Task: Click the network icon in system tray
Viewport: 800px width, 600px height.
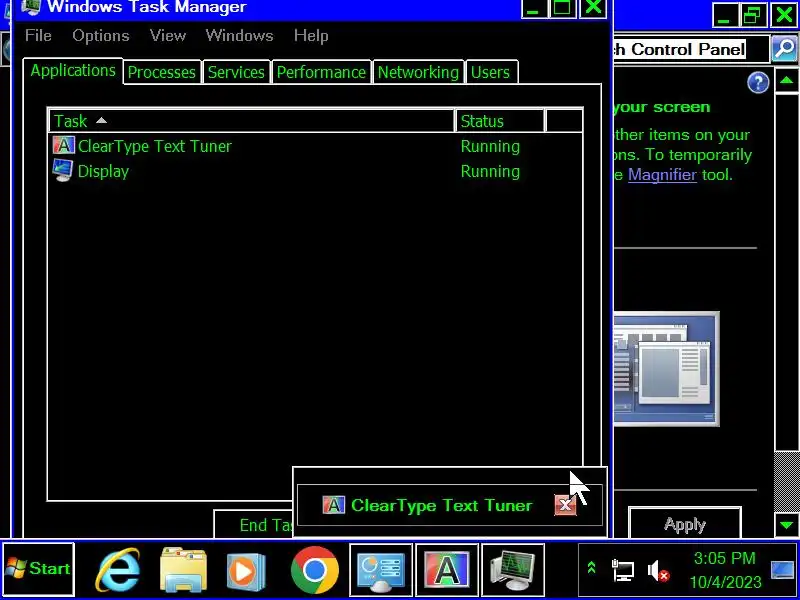Action: coord(622,570)
